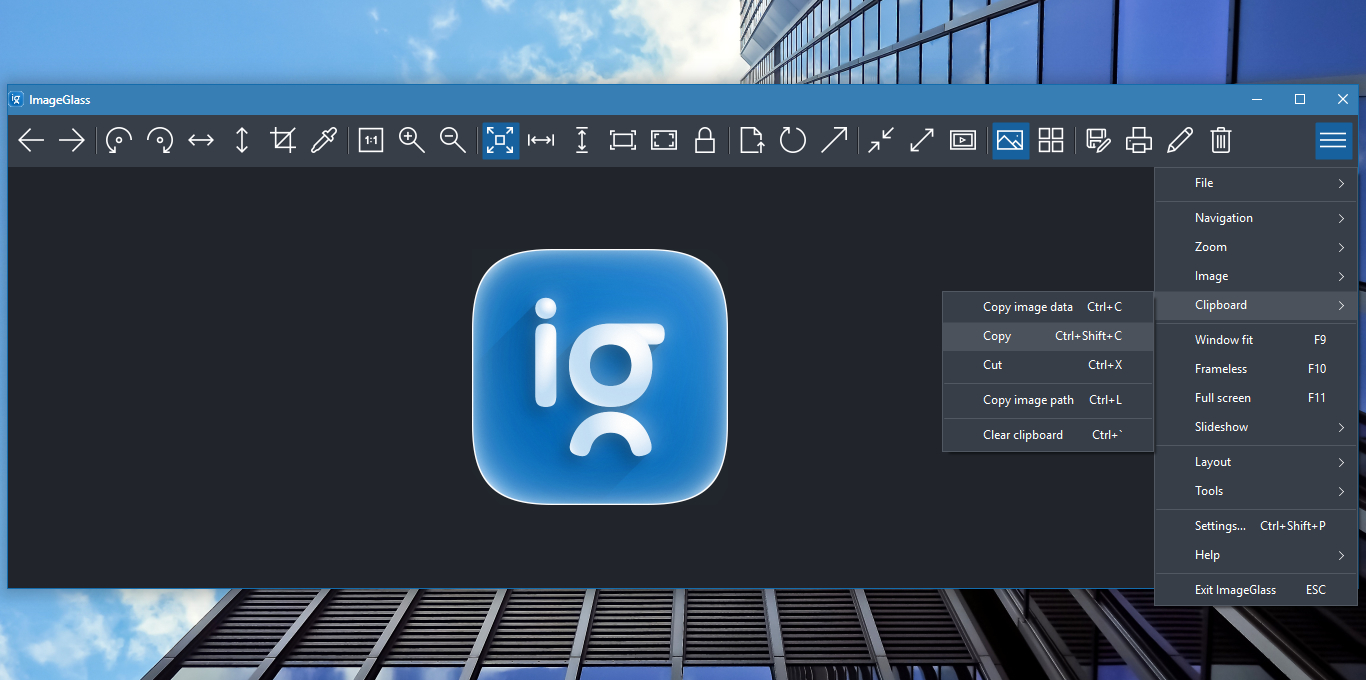
Task: Expand the Help submenu
Action: click(1256, 555)
